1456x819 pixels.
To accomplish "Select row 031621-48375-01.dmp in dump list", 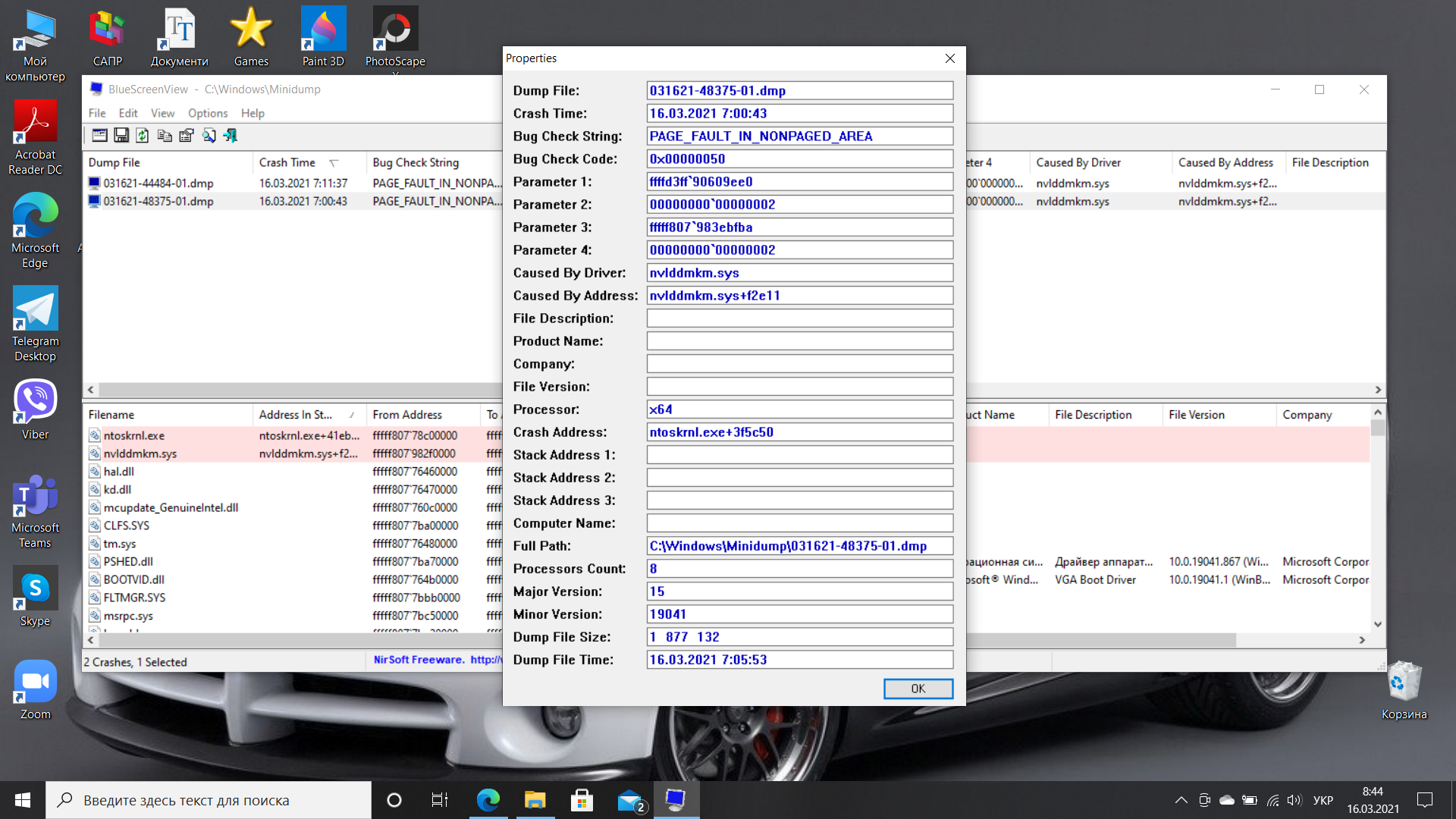I will [292, 202].
